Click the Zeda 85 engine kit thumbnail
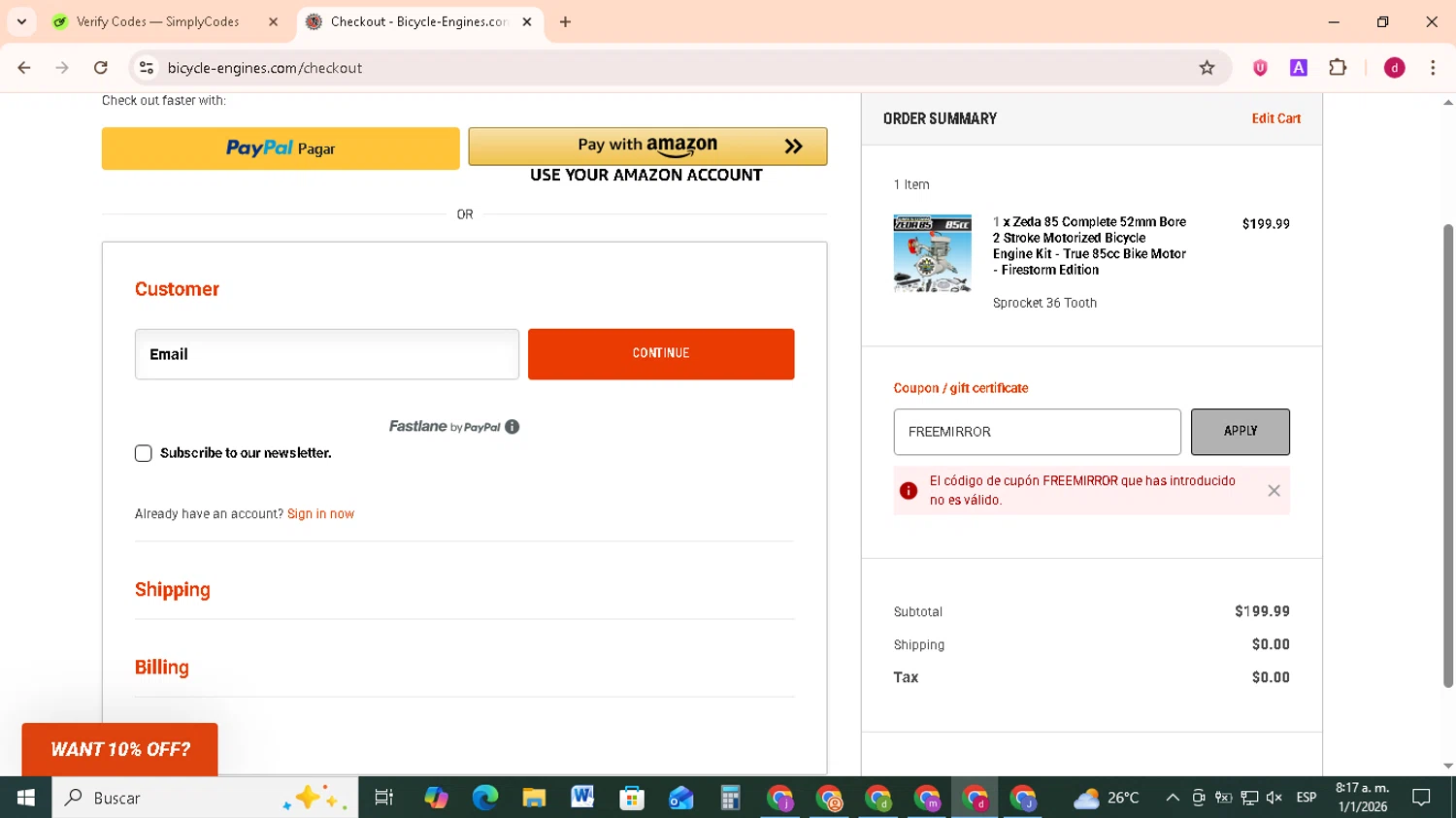This screenshot has height=818, width=1456. point(932,253)
